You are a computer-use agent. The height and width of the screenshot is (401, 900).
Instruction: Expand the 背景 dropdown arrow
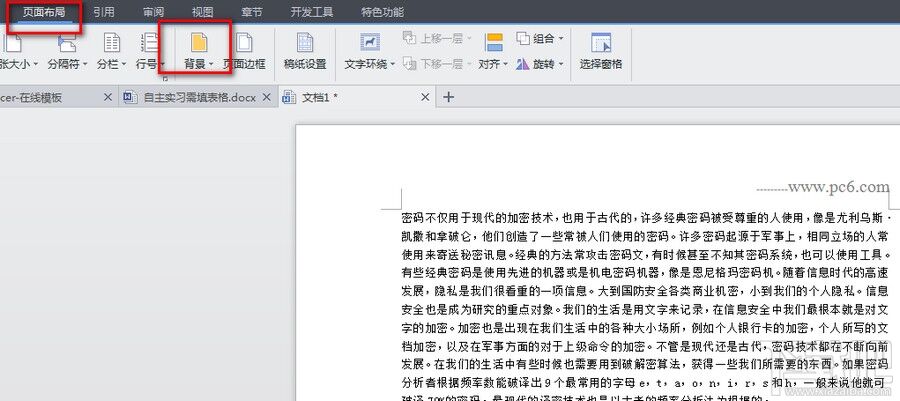pos(211,64)
